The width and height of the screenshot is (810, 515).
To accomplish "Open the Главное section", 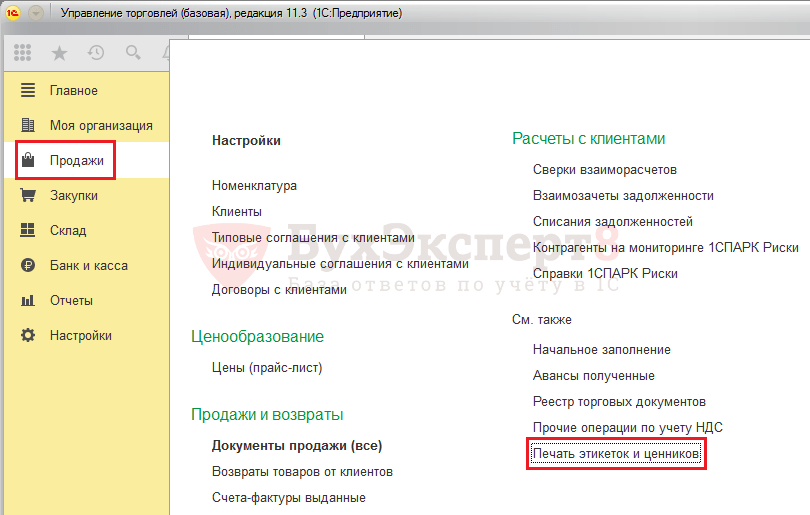I will [x=74, y=90].
